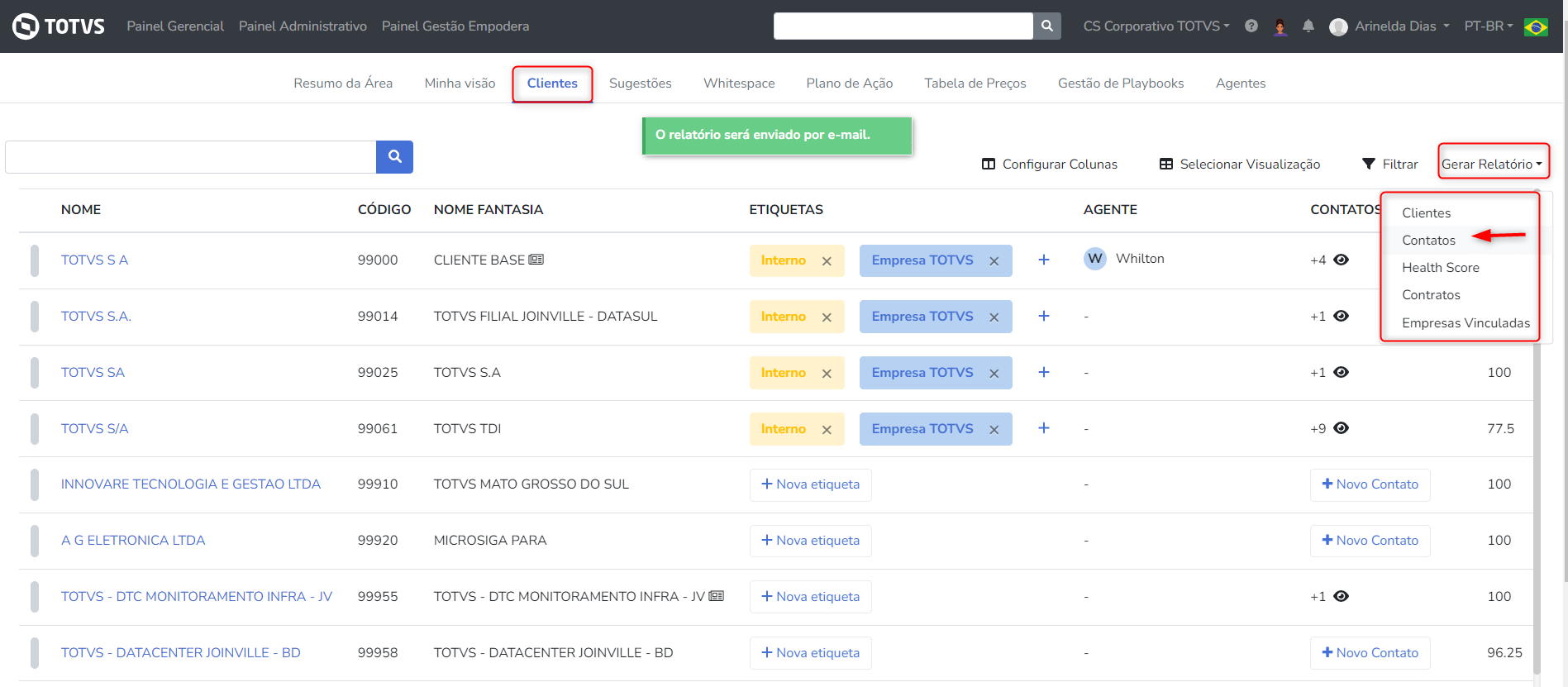The height and width of the screenshot is (687, 1568).
Task: Show contacts via eye icon for 99025
Action: tap(1342, 372)
